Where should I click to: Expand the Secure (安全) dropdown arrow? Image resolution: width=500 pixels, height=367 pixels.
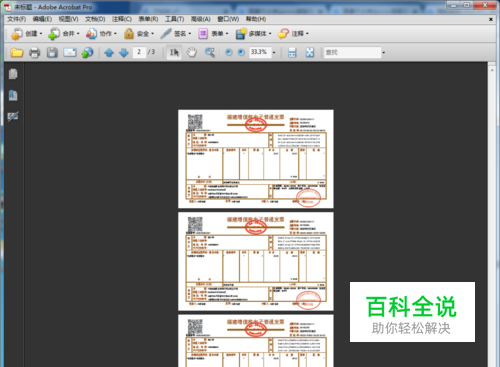tap(153, 34)
